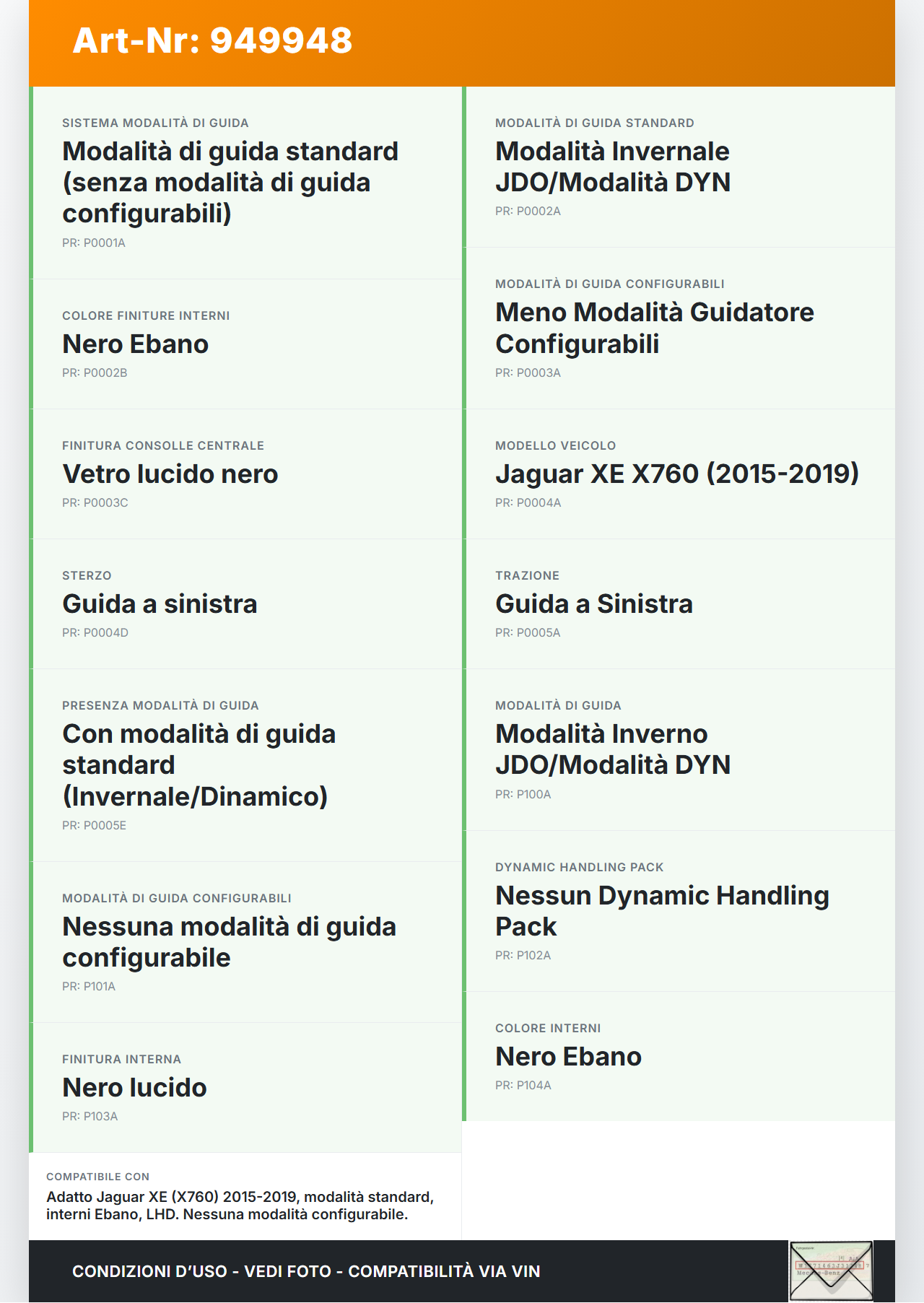Image resolution: width=924 pixels, height=1303 pixels.
Task: Click the Guida a sinistra Sterzo value
Action: 160,604
